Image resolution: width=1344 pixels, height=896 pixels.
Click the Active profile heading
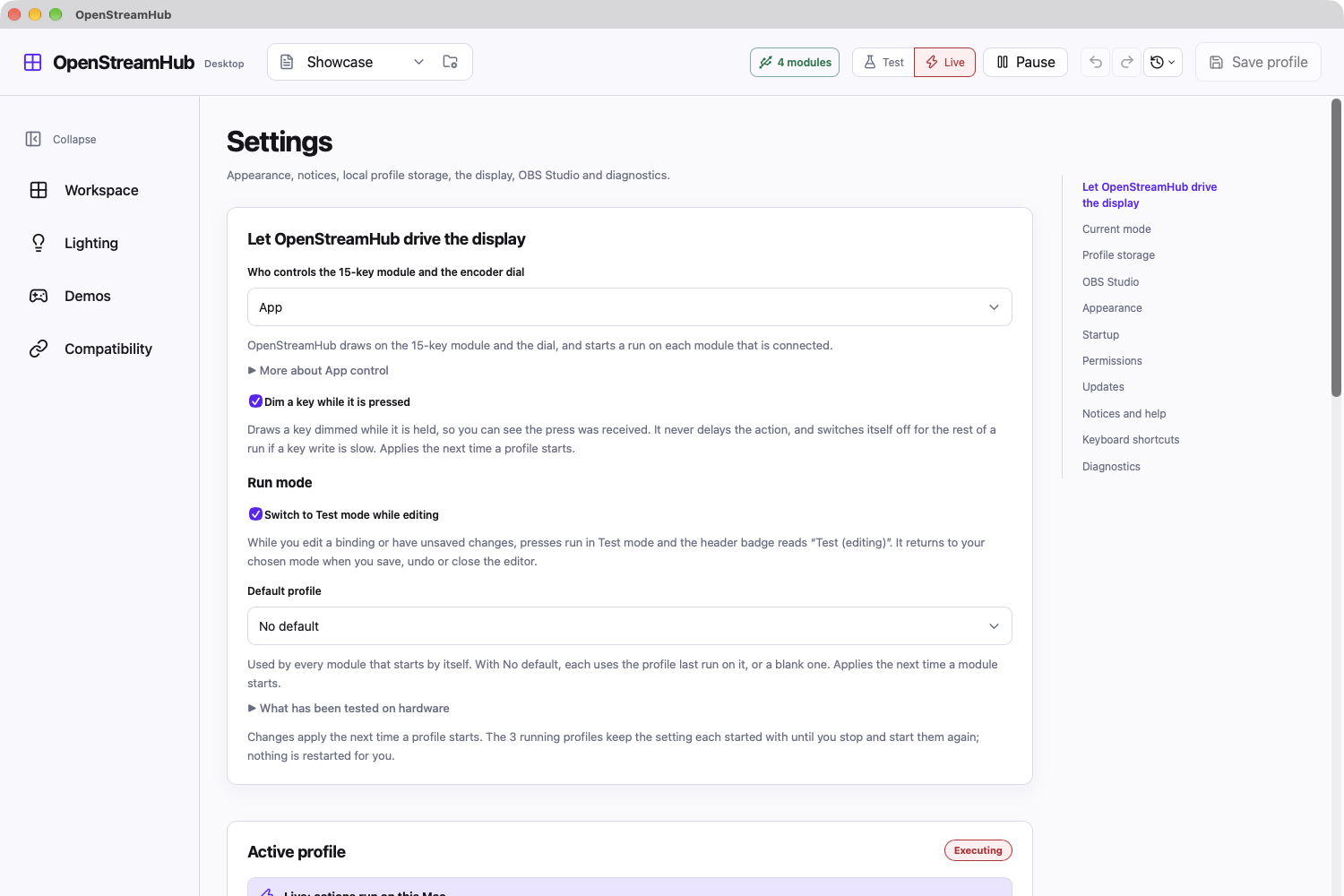point(297,852)
